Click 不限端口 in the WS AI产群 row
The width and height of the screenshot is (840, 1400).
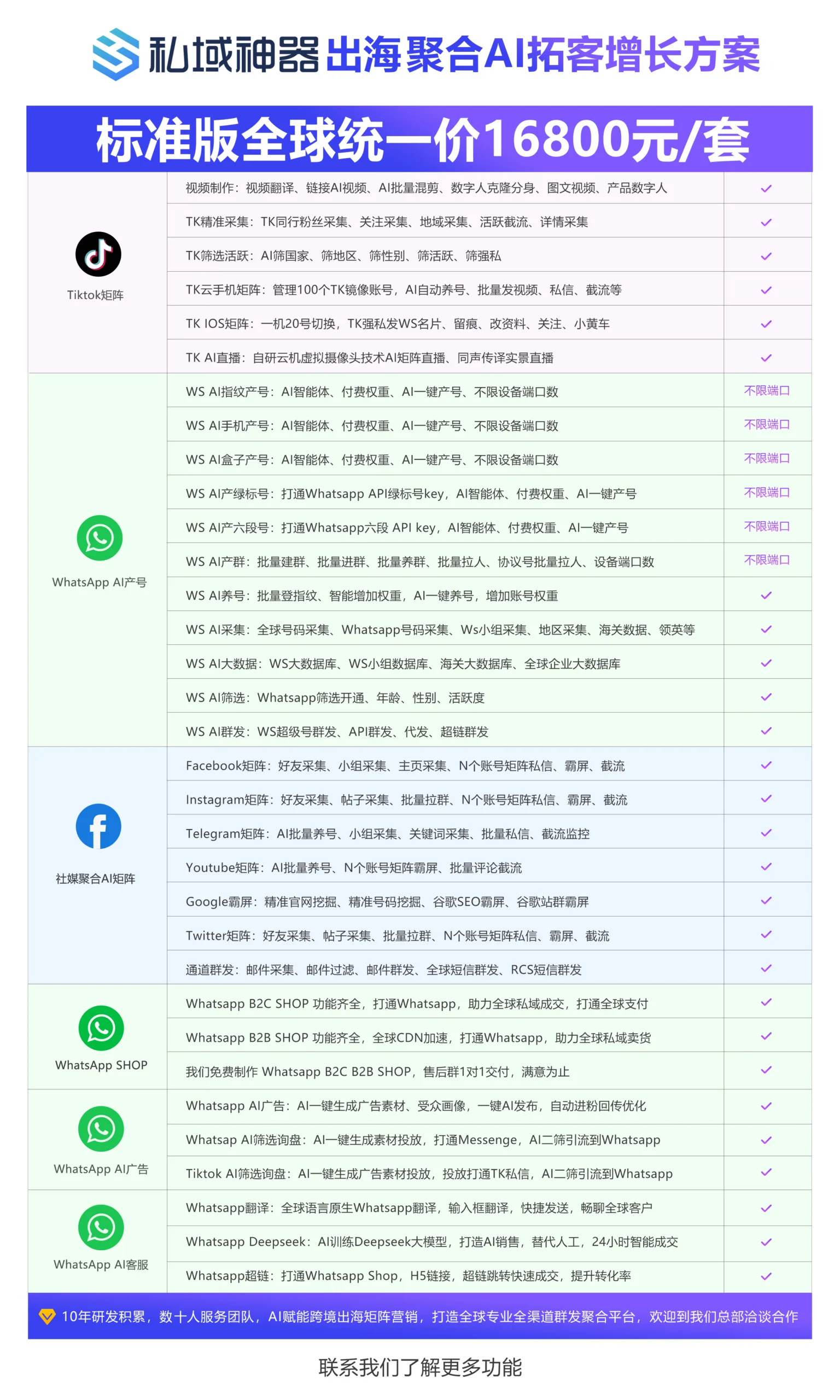tap(766, 559)
